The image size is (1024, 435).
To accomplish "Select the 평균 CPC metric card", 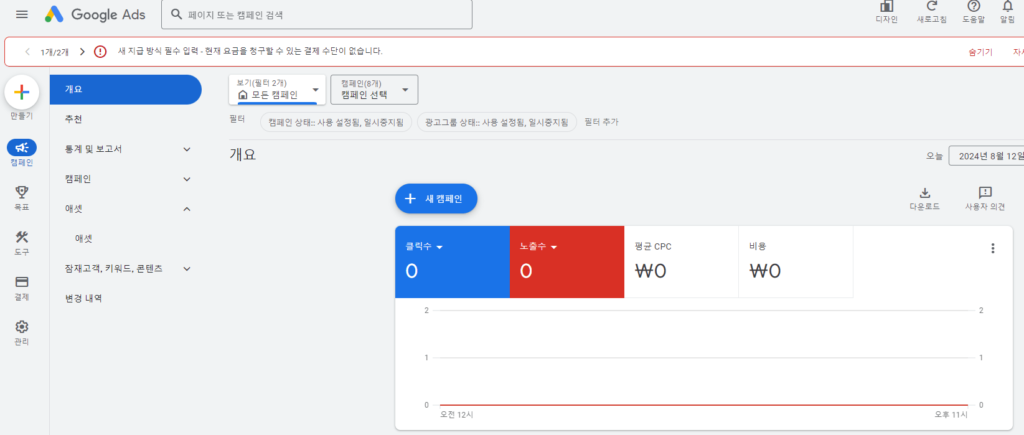I will point(681,262).
